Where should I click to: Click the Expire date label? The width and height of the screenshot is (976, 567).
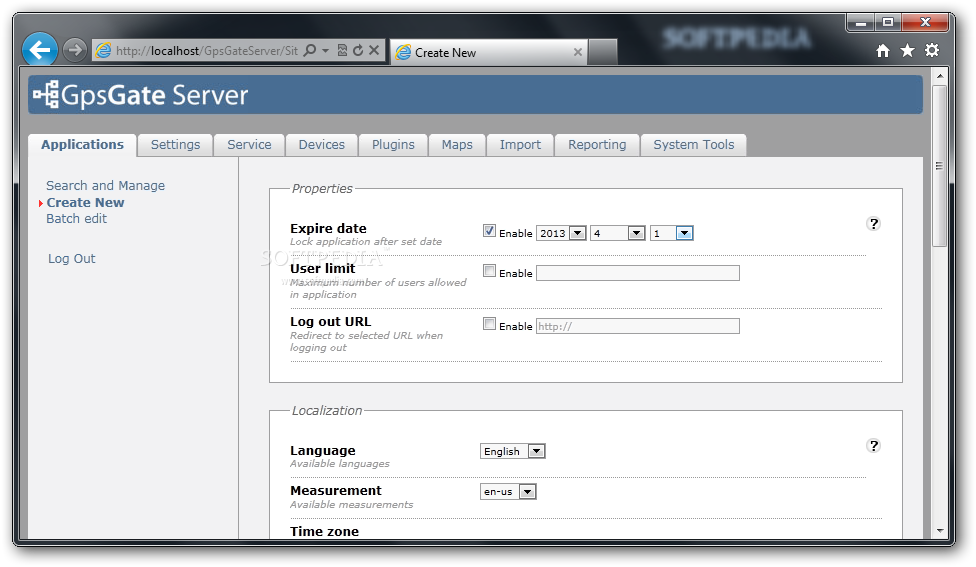pyautogui.click(x=328, y=228)
